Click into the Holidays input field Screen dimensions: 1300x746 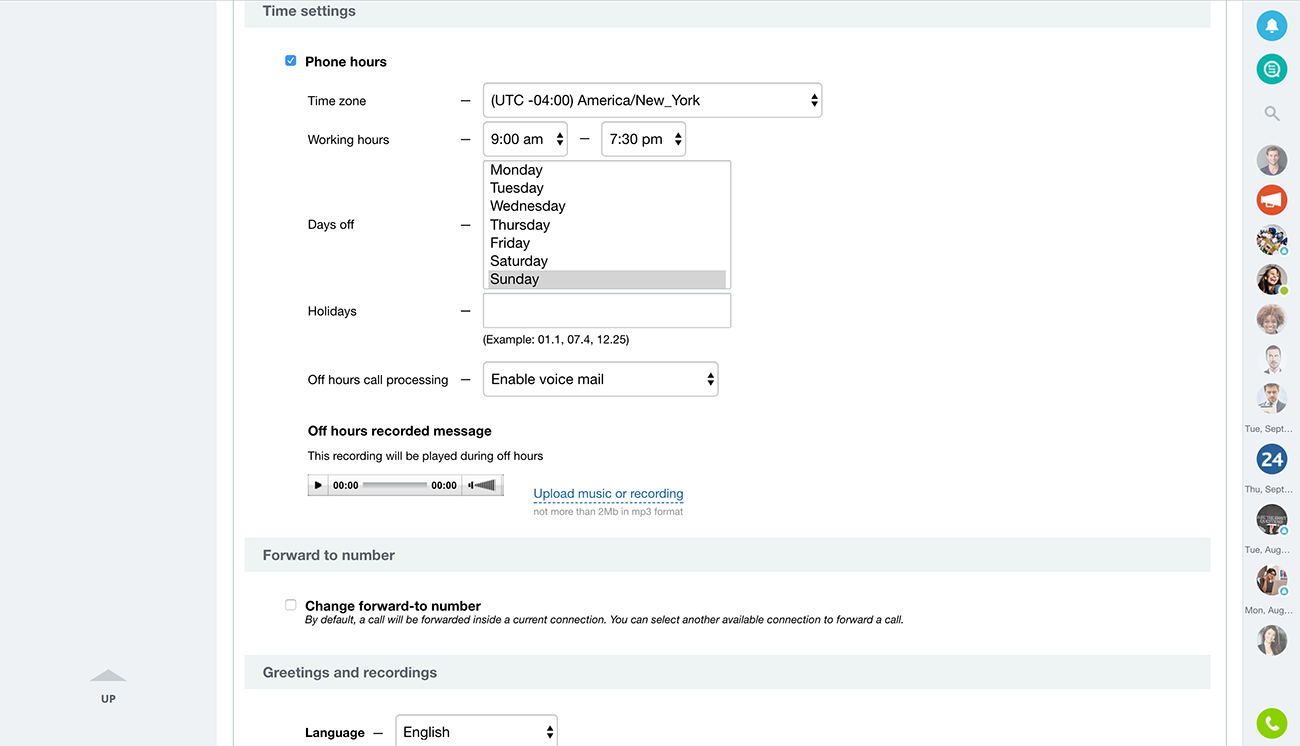click(606, 311)
